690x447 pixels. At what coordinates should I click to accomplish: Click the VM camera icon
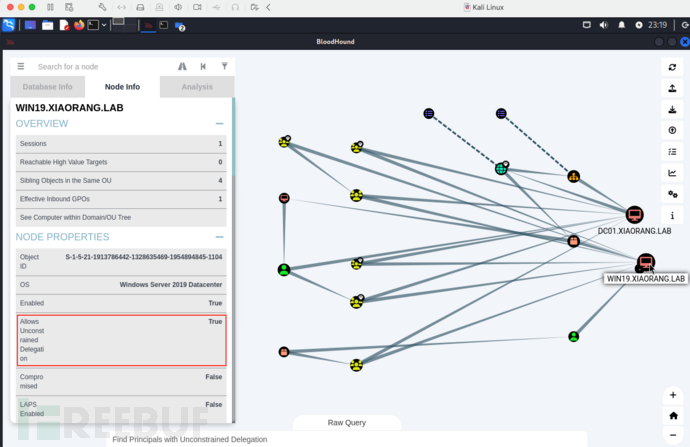[x=197, y=7]
